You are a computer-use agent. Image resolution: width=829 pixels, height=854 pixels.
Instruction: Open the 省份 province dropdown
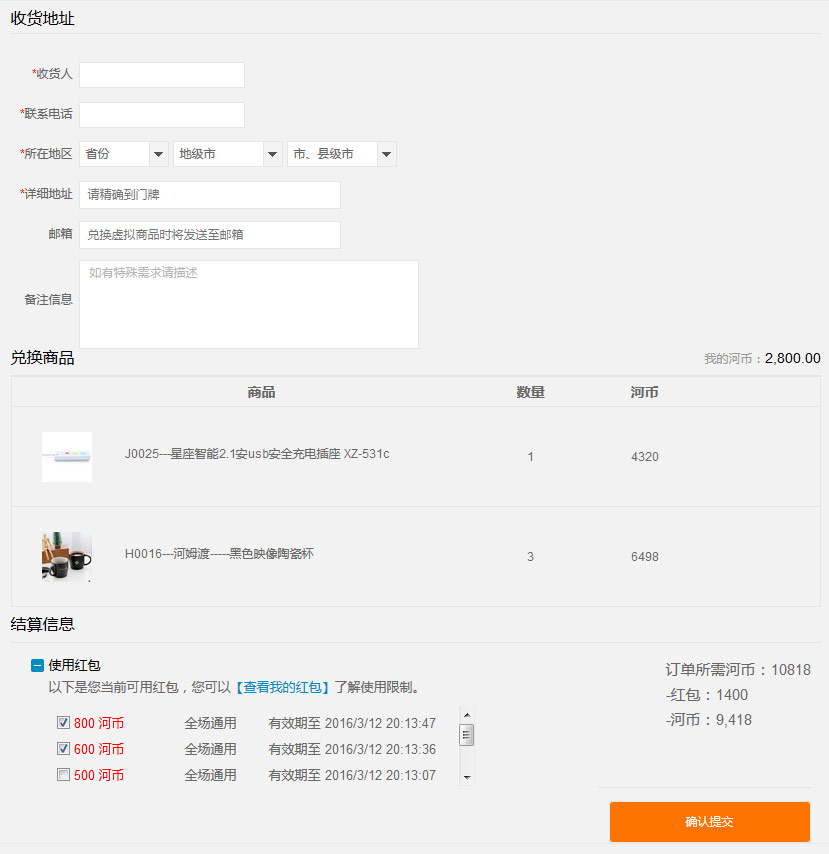click(124, 154)
